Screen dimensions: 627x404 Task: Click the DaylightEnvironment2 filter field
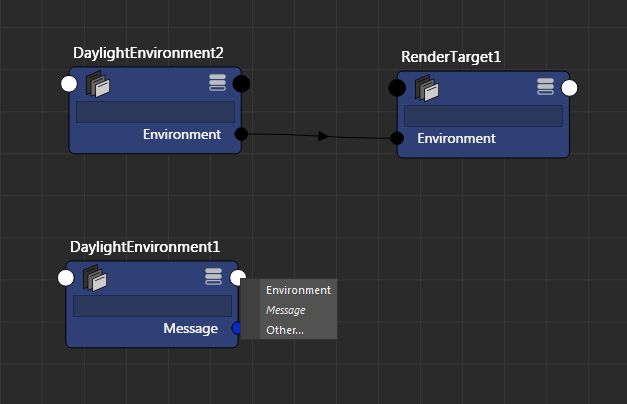(x=155, y=112)
